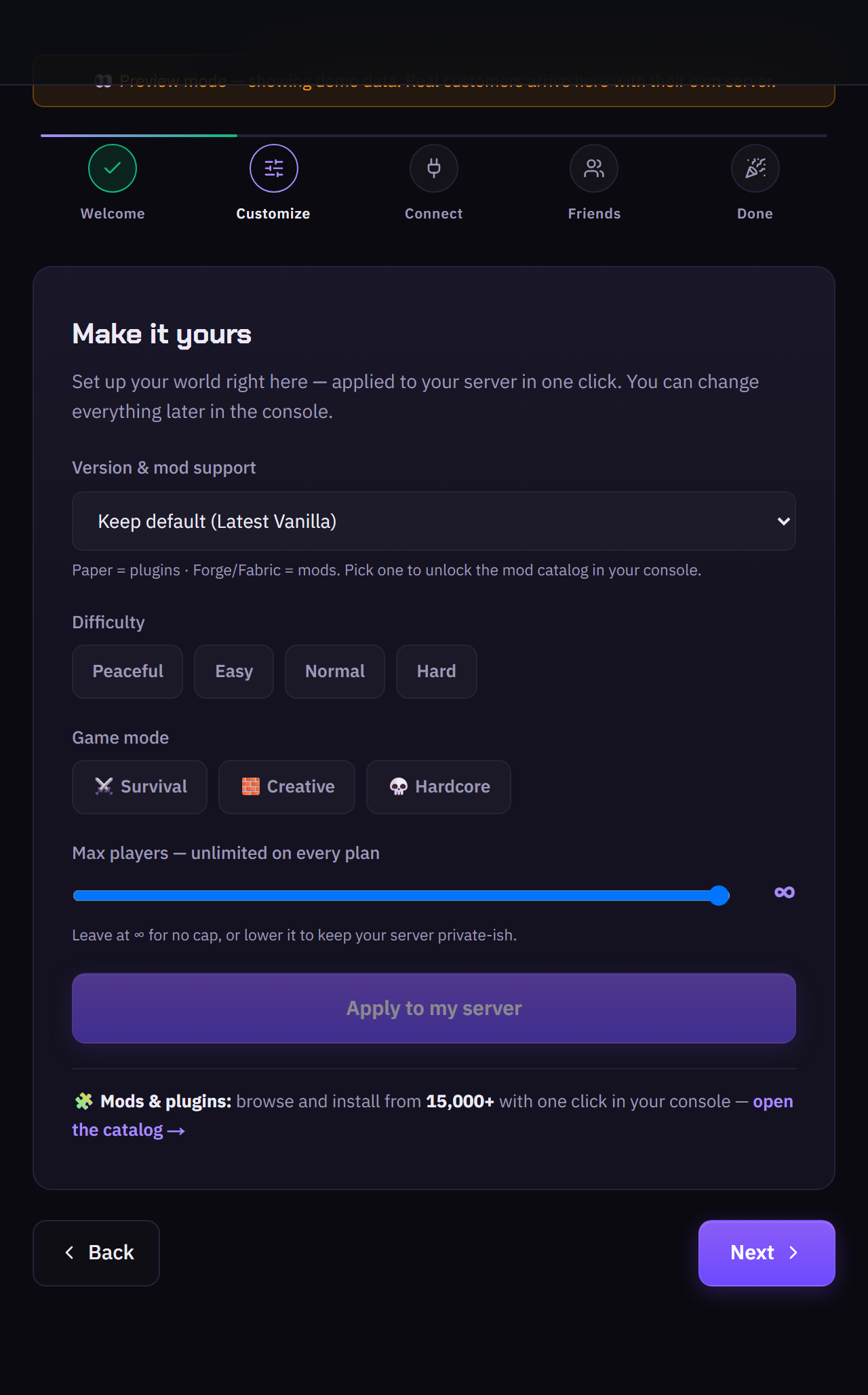868x1395 pixels.
Task: Open Version & mod support dropdown
Action: [x=434, y=521]
